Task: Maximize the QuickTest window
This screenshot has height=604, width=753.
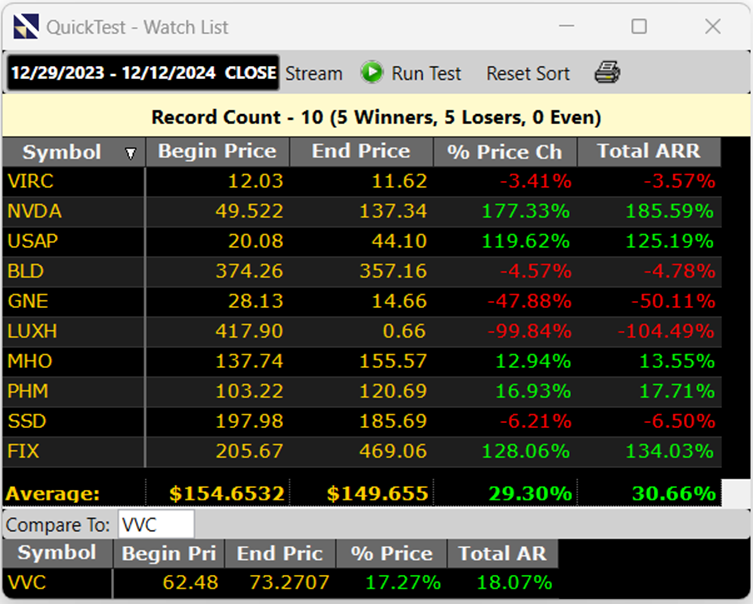Action: pyautogui.click(x=639, y=27)
